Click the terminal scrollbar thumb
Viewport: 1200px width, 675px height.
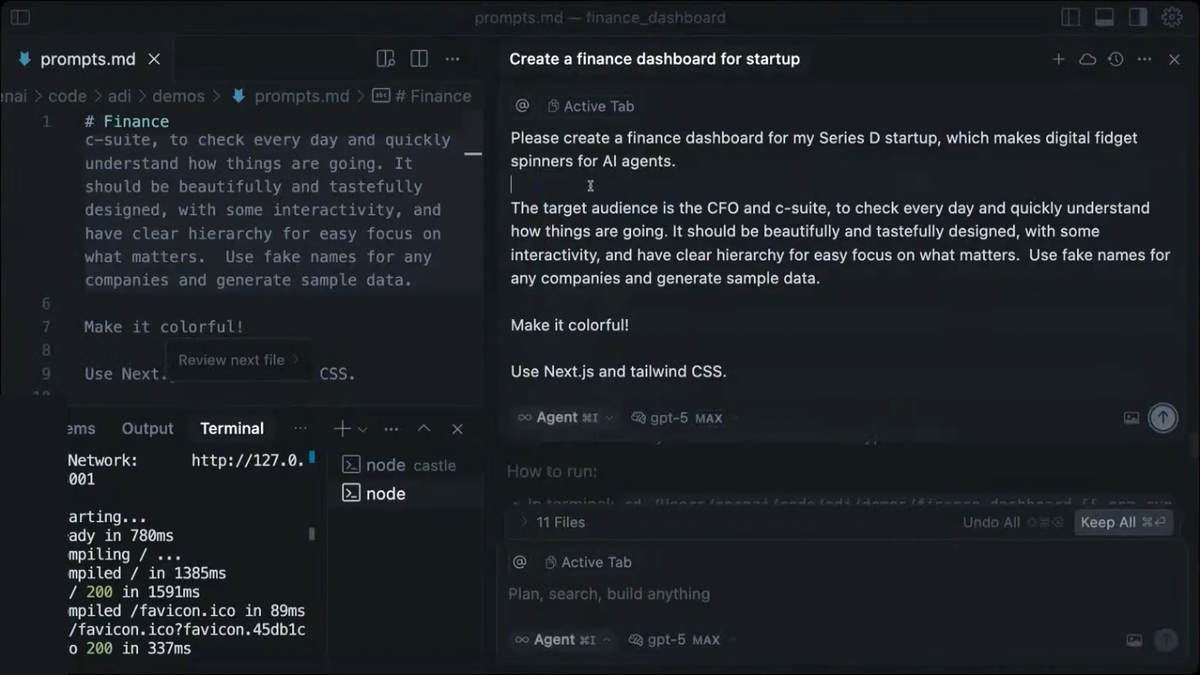pyautogui.click(x=312, y=534)
